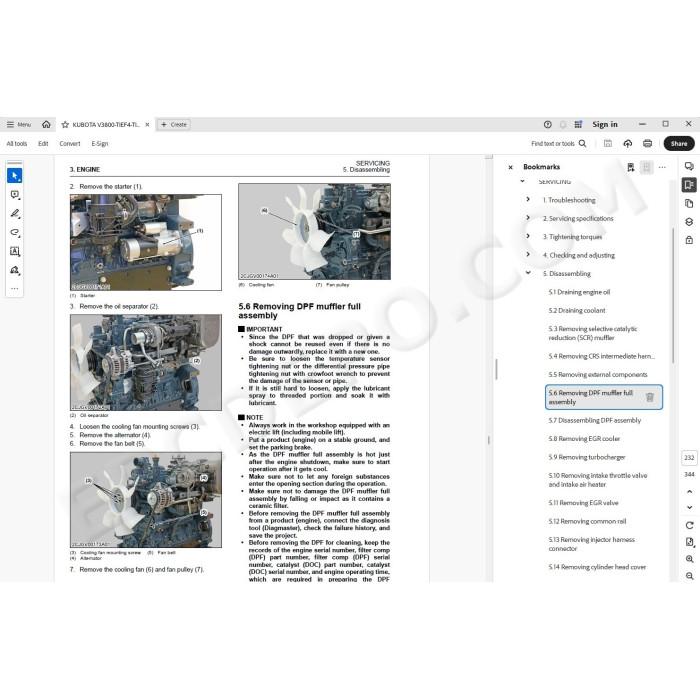700x700 pixels.
Task: Open bookmark 5.4 Removing CRS intermediate harness
Action: (601, 356)
